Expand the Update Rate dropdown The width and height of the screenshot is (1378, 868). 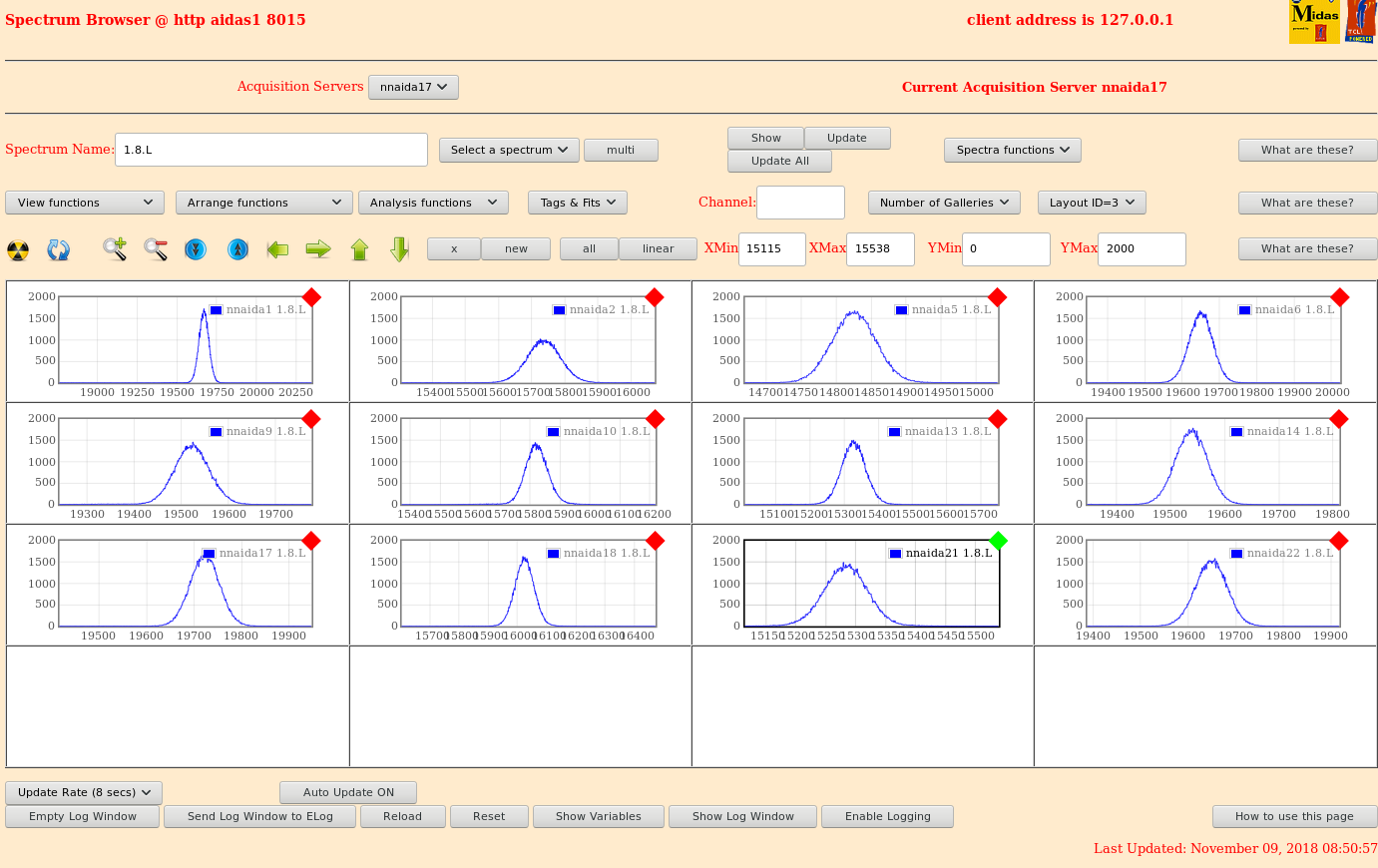pos(84,792)
